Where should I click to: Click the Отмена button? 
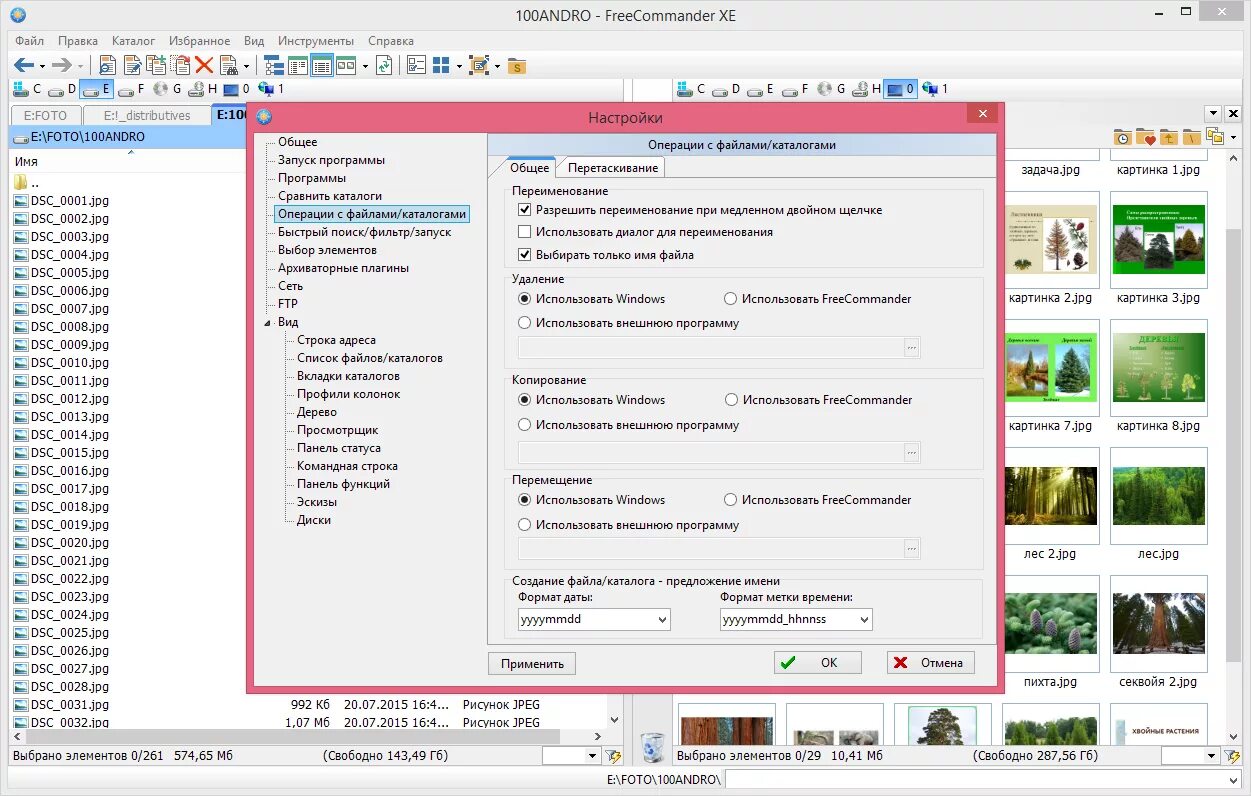pos(931,662)
